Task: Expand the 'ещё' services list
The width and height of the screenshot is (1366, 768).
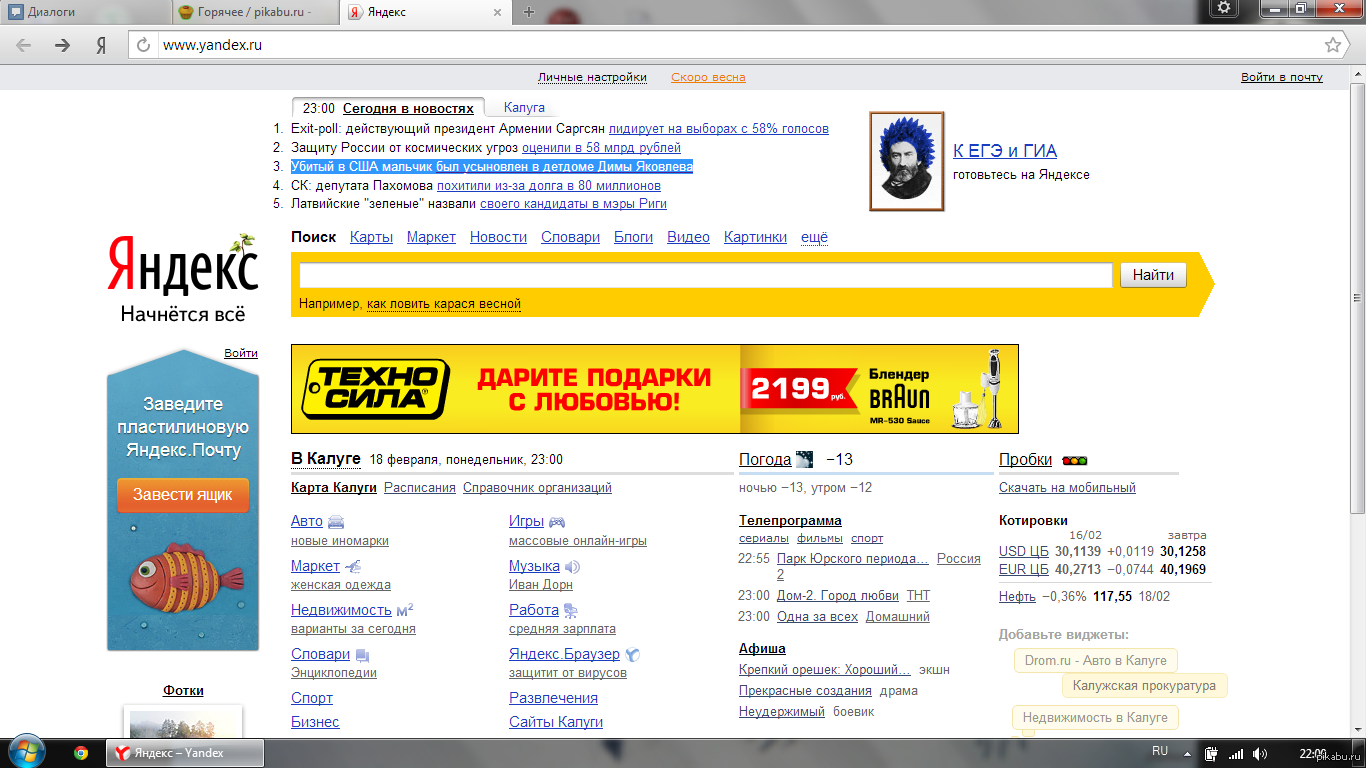Action: tap(814, 237)
